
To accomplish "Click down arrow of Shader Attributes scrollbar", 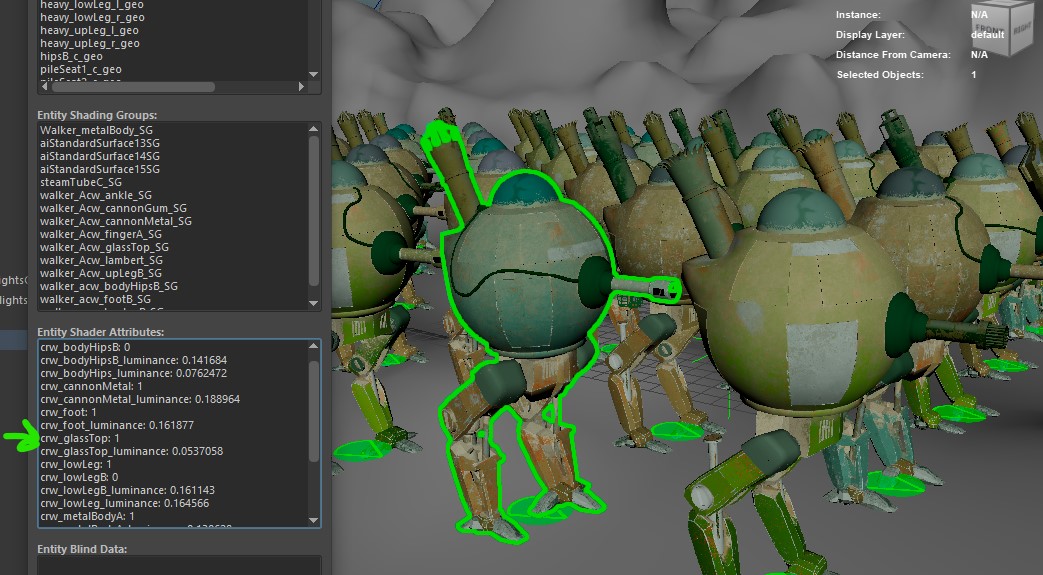I will pos(314,520).
